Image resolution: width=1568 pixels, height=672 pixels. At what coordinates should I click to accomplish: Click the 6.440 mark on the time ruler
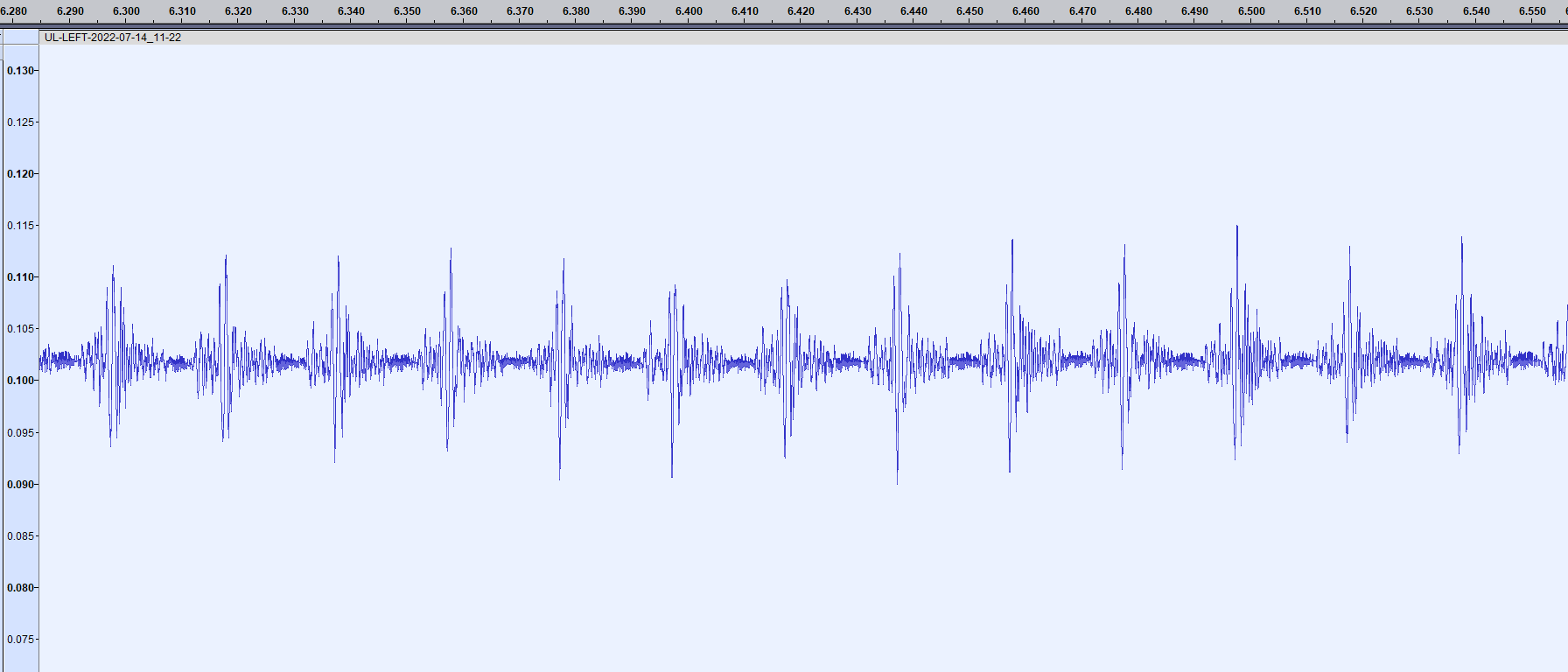[913, 11]
